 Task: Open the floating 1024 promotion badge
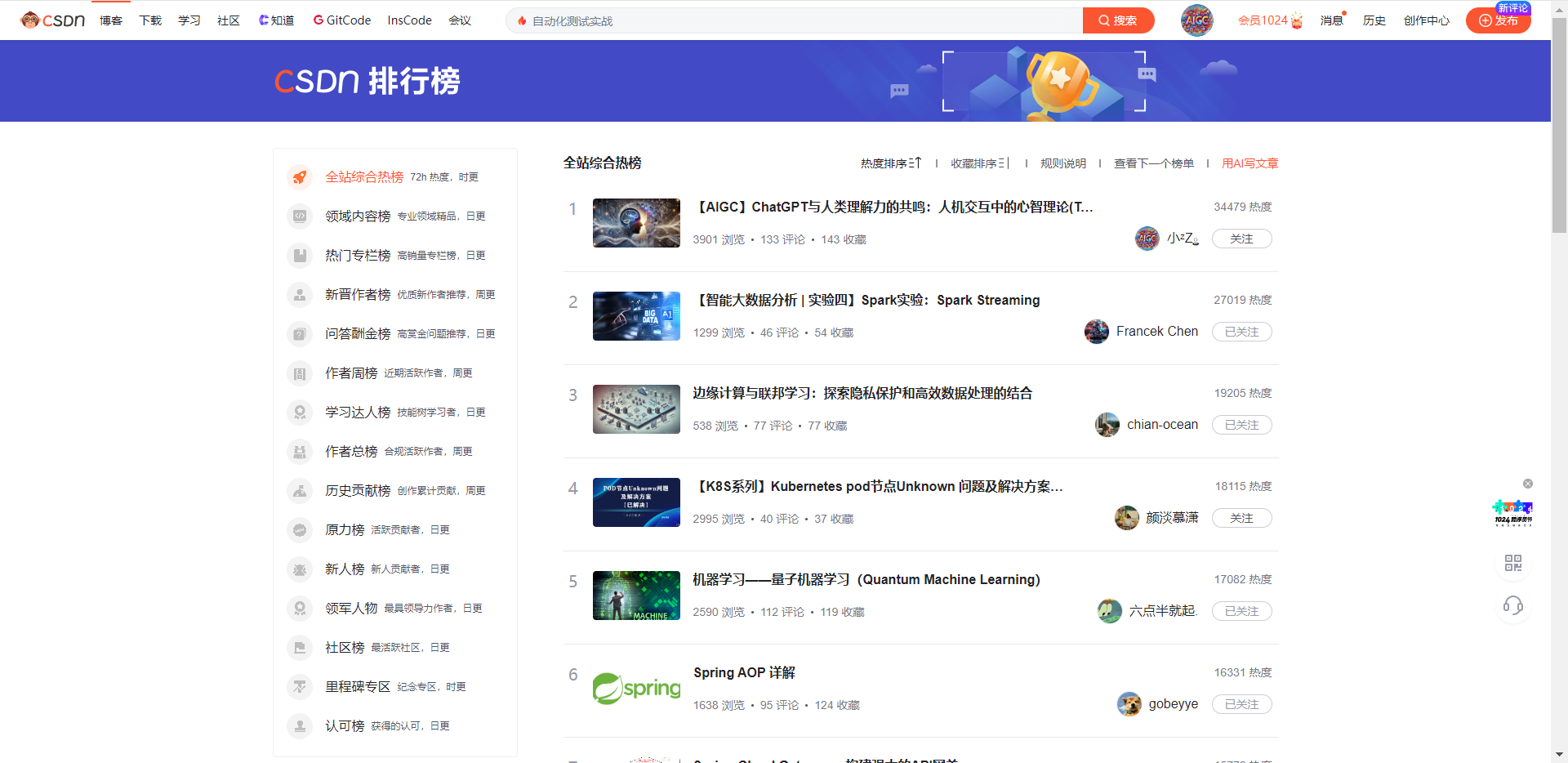[1512, 513]
